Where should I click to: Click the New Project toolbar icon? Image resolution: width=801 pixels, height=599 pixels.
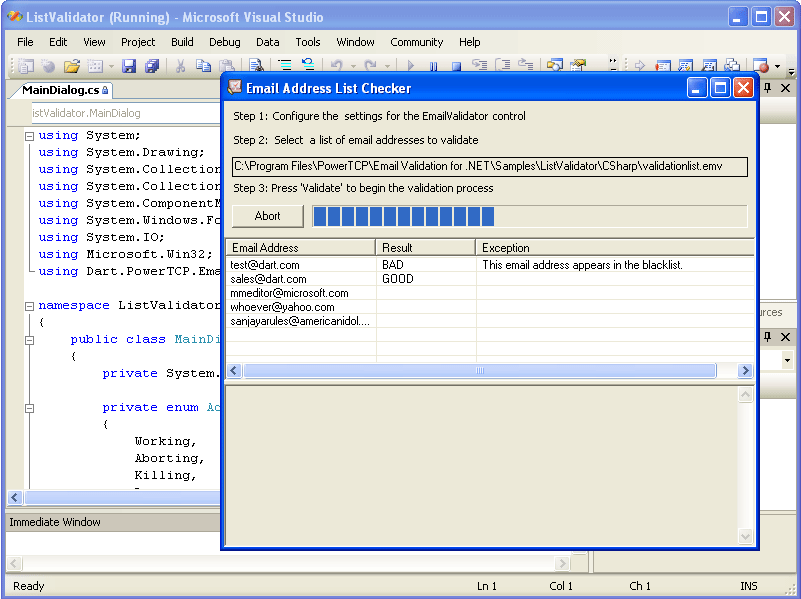[x=26, y=65]
